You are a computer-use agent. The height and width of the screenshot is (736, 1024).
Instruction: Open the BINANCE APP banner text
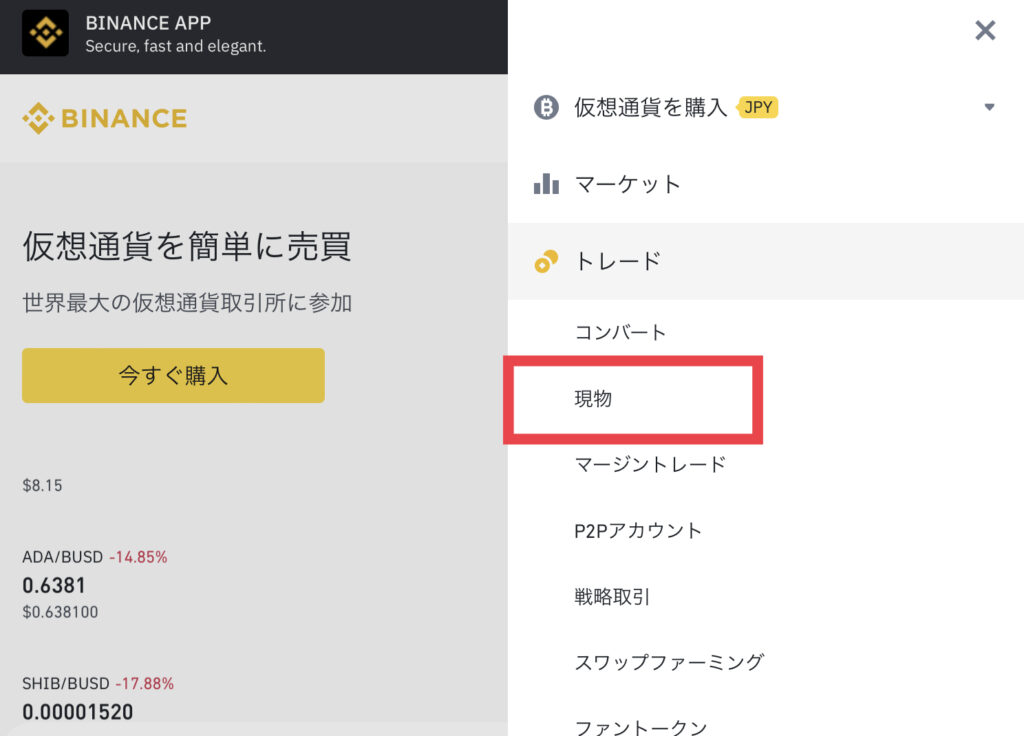tap(148, 23)
